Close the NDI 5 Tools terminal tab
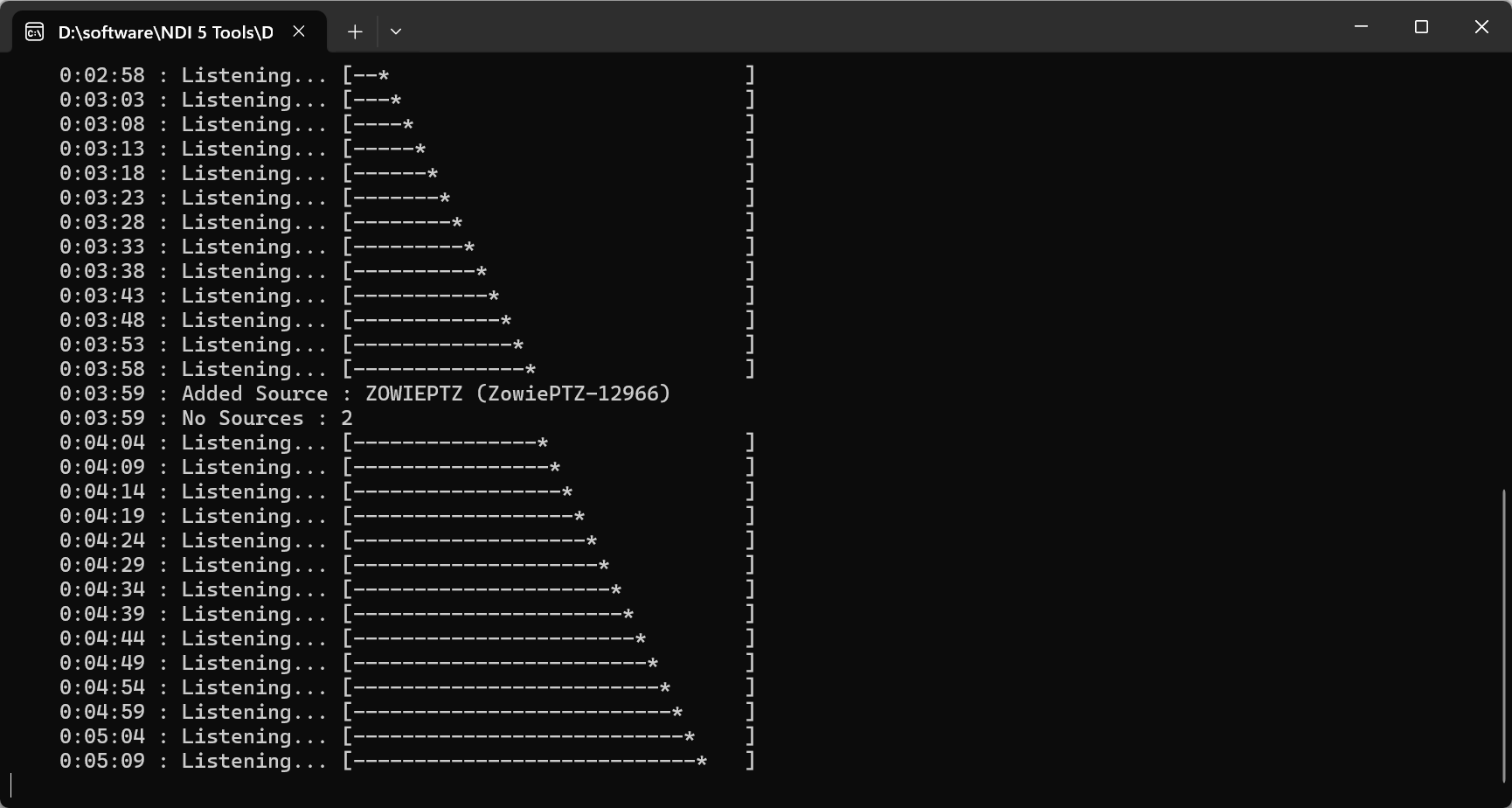The image size is (1512, 808). (x=299, y=31)
